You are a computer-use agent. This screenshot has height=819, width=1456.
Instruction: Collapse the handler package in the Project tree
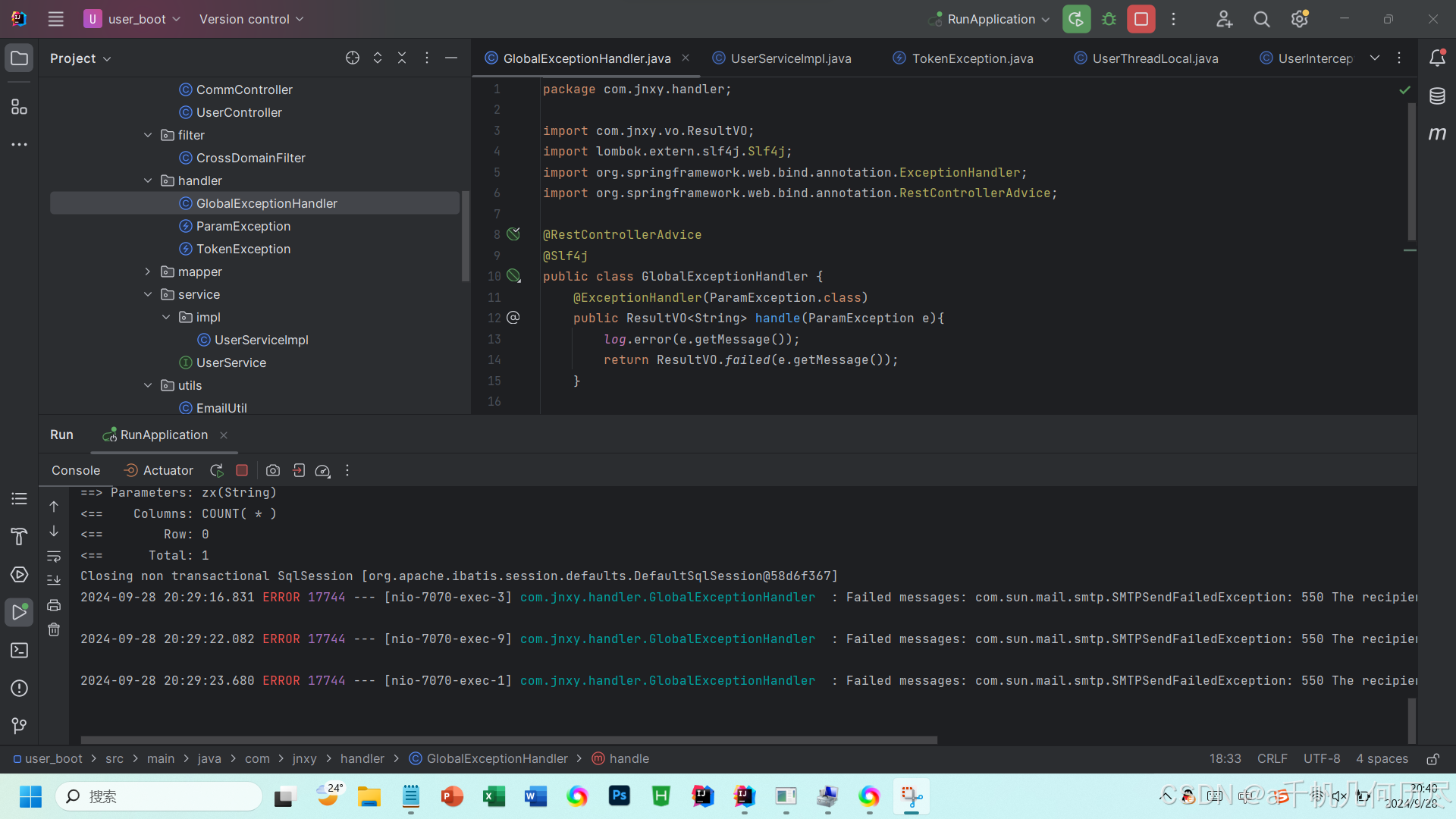click(148, 180)
